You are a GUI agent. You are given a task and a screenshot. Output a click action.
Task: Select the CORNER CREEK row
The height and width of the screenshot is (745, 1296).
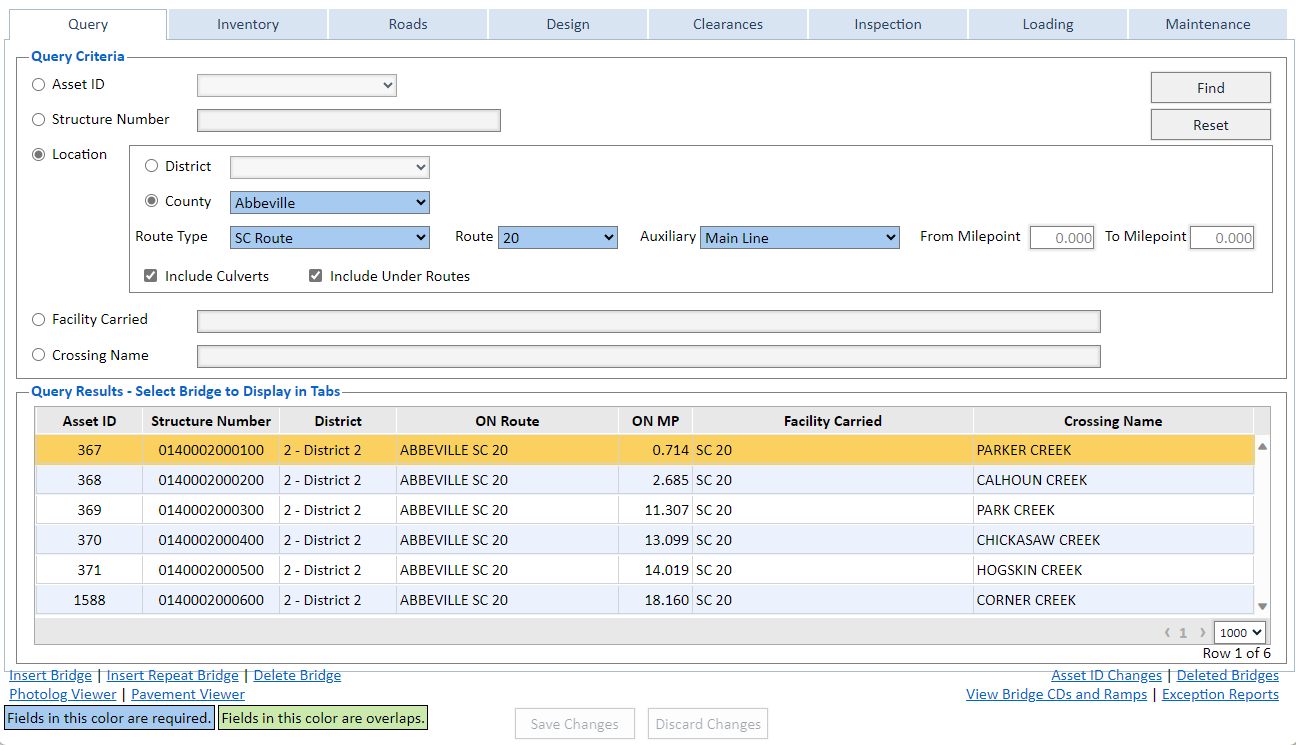tap(645, 600)
